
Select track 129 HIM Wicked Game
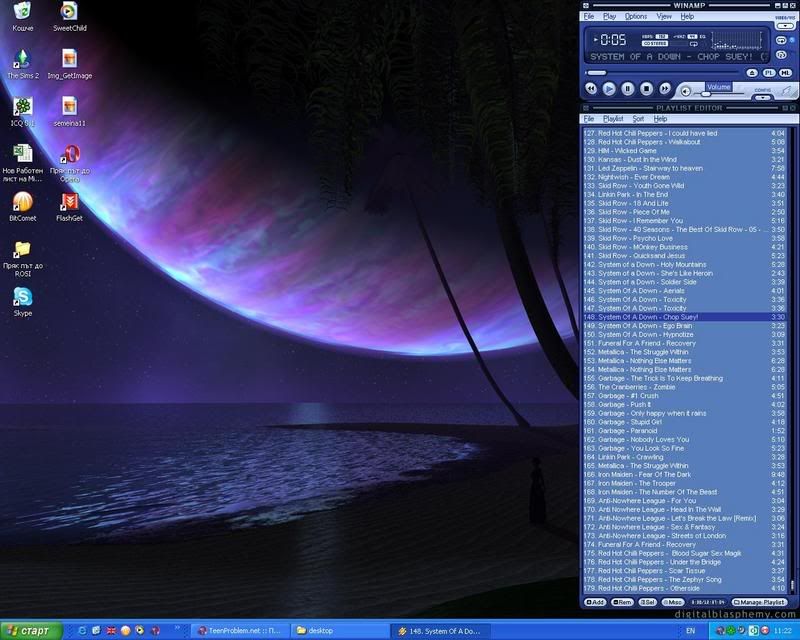pos(684,151)
